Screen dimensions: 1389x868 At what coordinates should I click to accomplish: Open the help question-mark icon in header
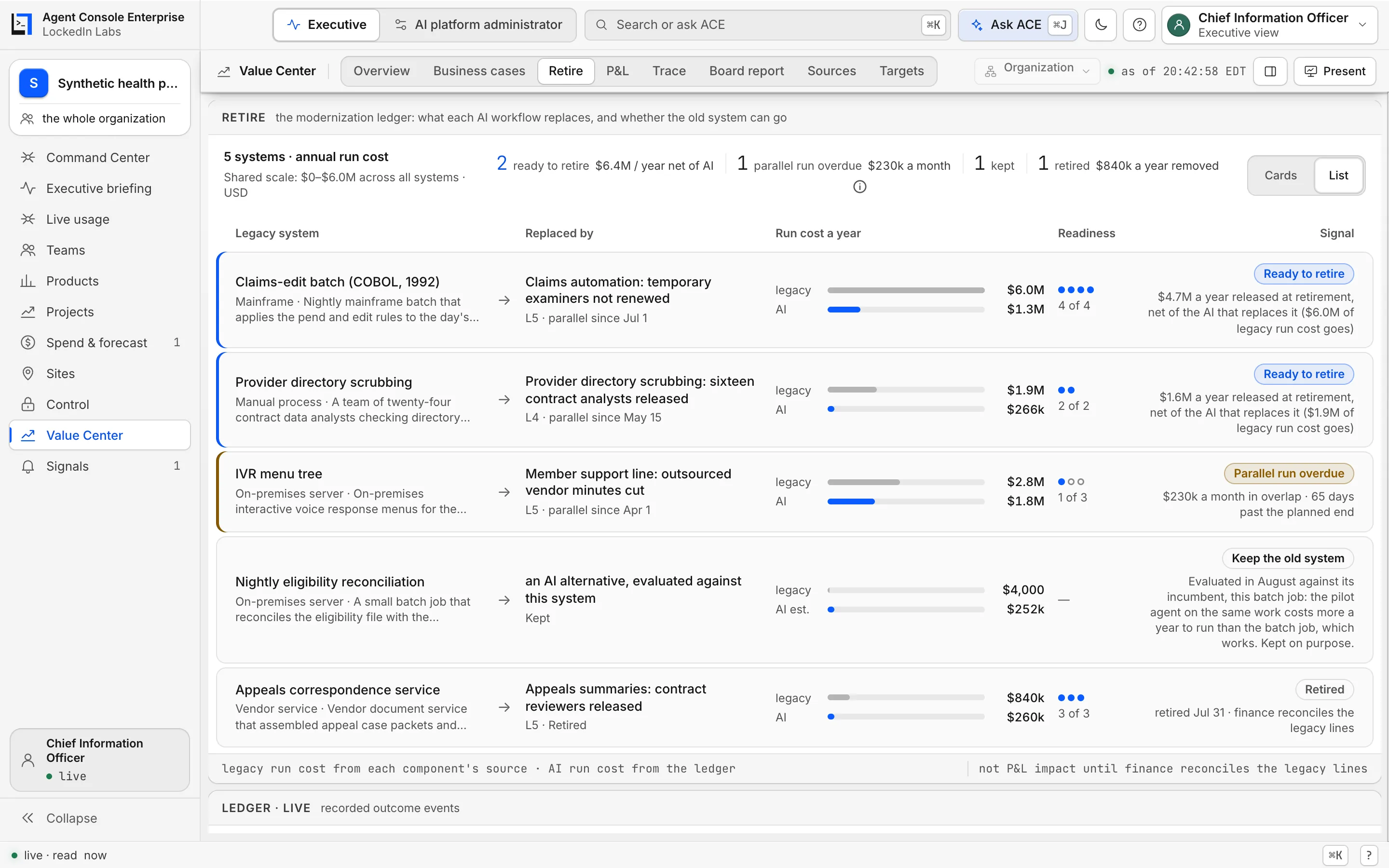[x=1139, y=25]
